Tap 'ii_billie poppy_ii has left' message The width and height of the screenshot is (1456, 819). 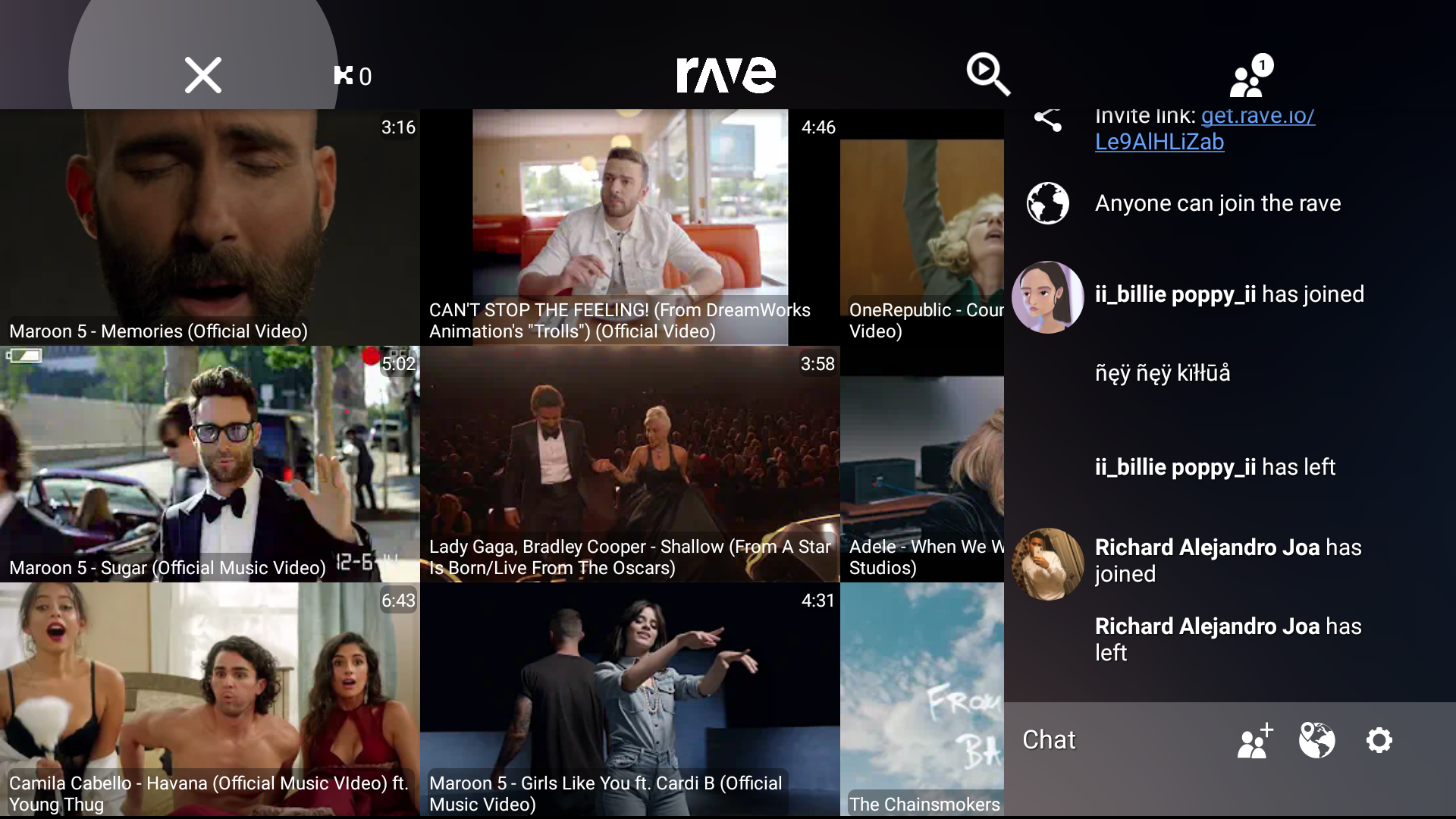coord(1215,467)
